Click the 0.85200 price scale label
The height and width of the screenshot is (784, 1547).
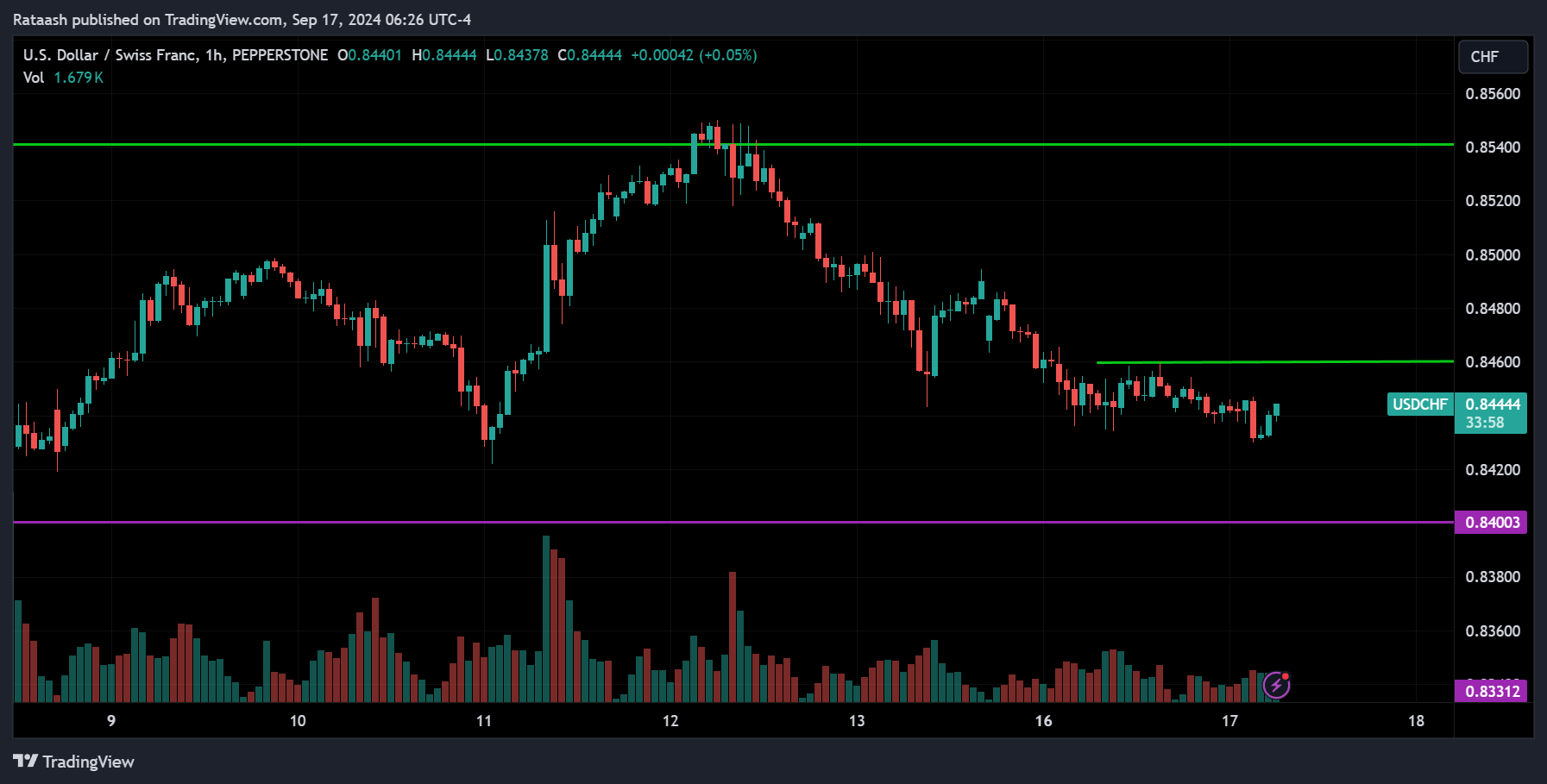tap(1493, 201)
